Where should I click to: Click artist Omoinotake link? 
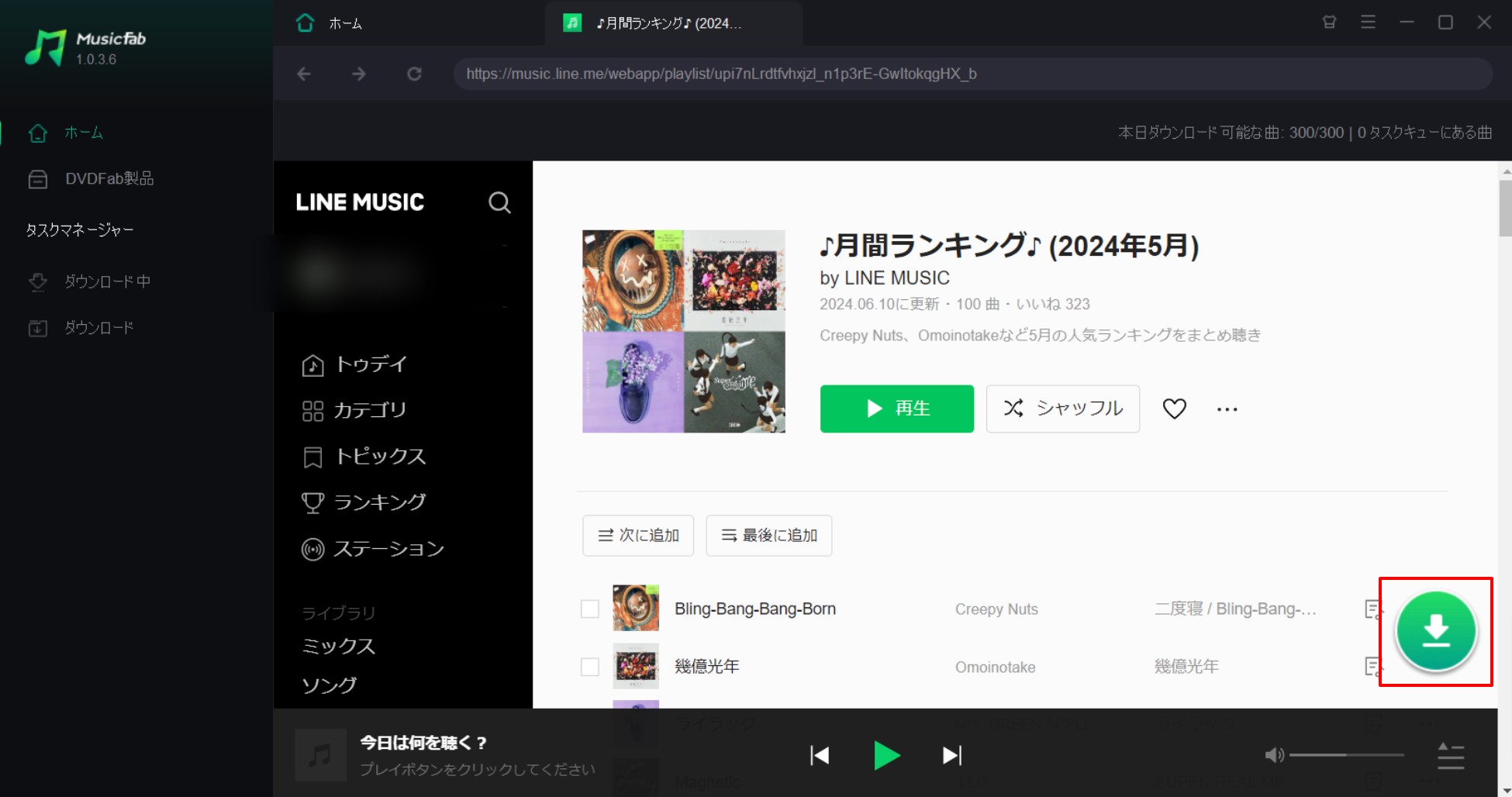pos(996,668)
